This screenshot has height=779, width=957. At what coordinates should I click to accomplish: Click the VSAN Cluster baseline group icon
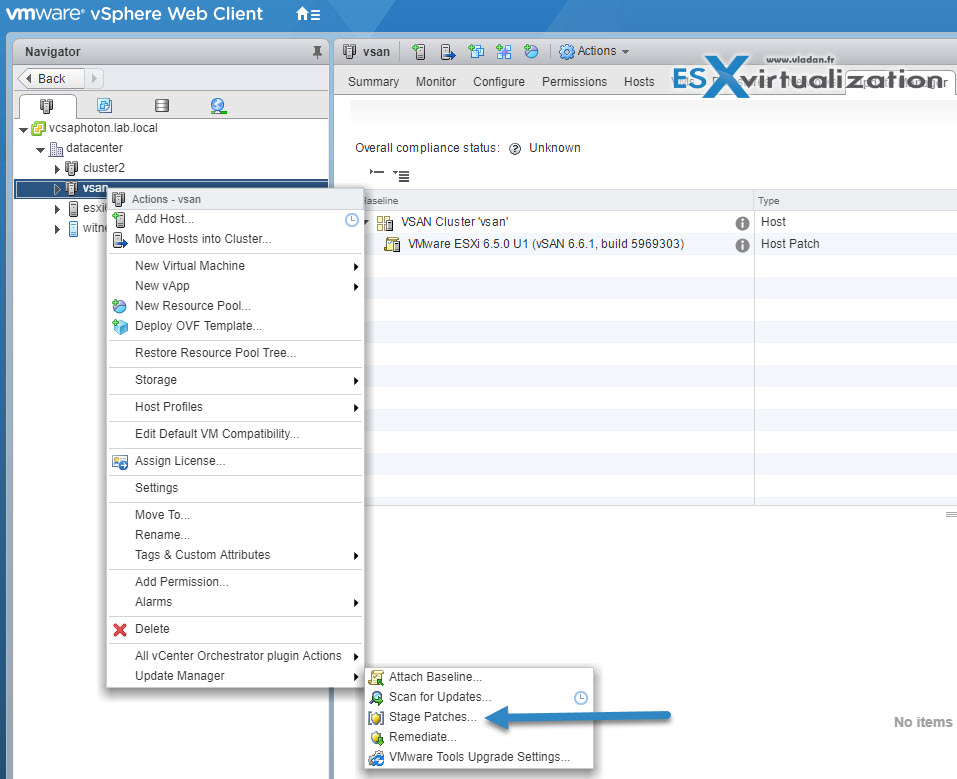click(x=385, y=223)
